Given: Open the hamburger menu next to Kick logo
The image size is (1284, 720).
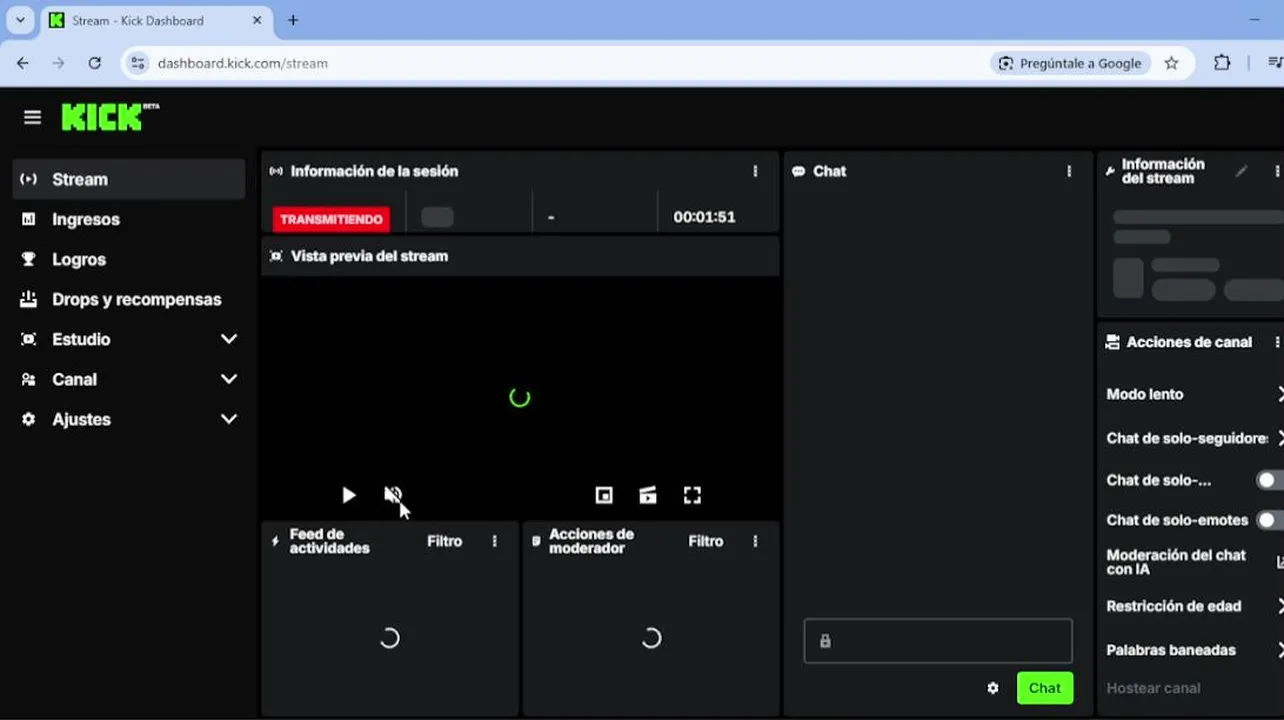Looking at the screenshot, I should [x=32, y=117].
